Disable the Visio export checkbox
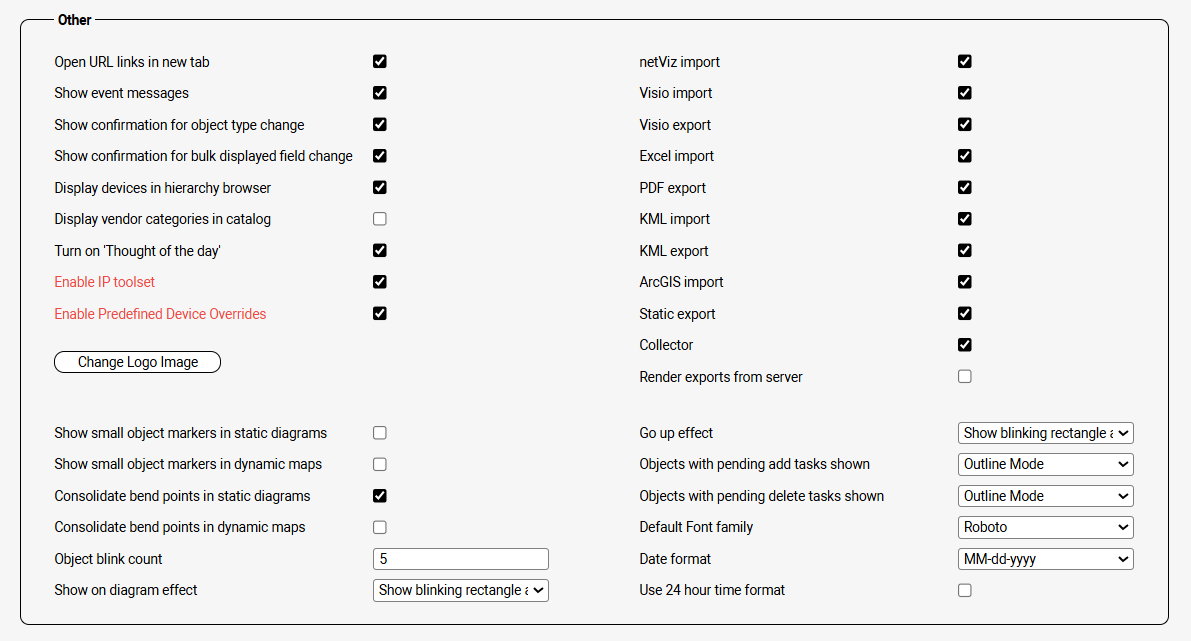This screenshot has width=1191, height=641. point(965,125)
